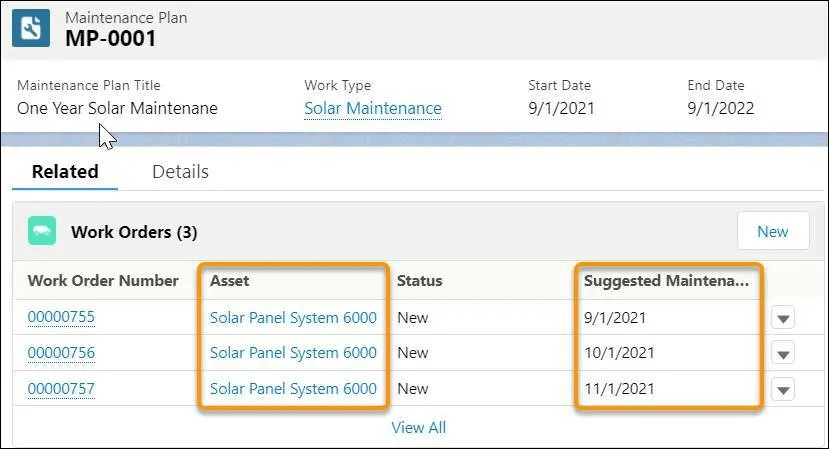The width and height of the screenshot is (829, 449).
Task: Open row actions dropdown for work order 00000755
Action: pos(783,319)
